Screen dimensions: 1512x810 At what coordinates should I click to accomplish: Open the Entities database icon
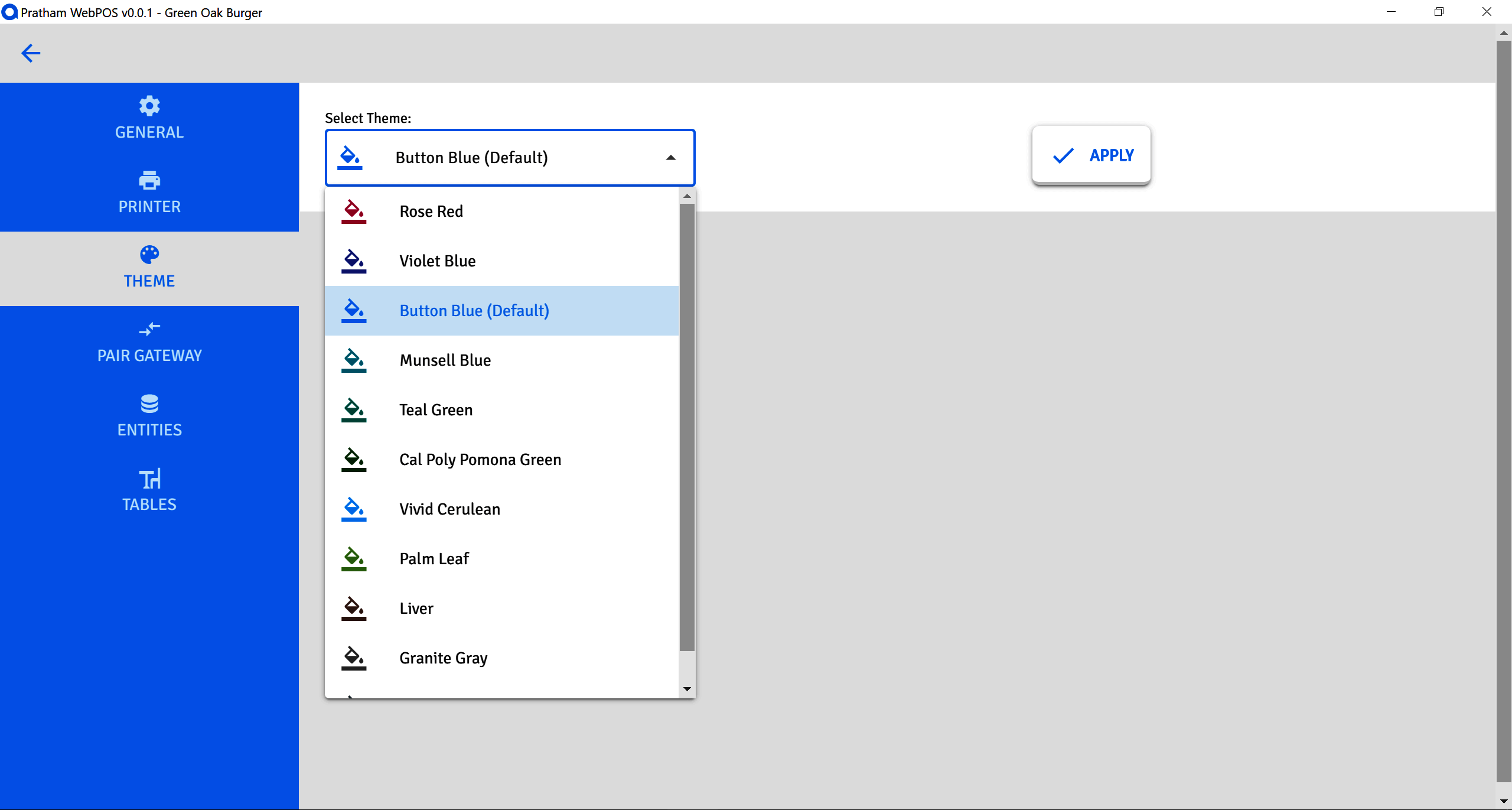149,404
